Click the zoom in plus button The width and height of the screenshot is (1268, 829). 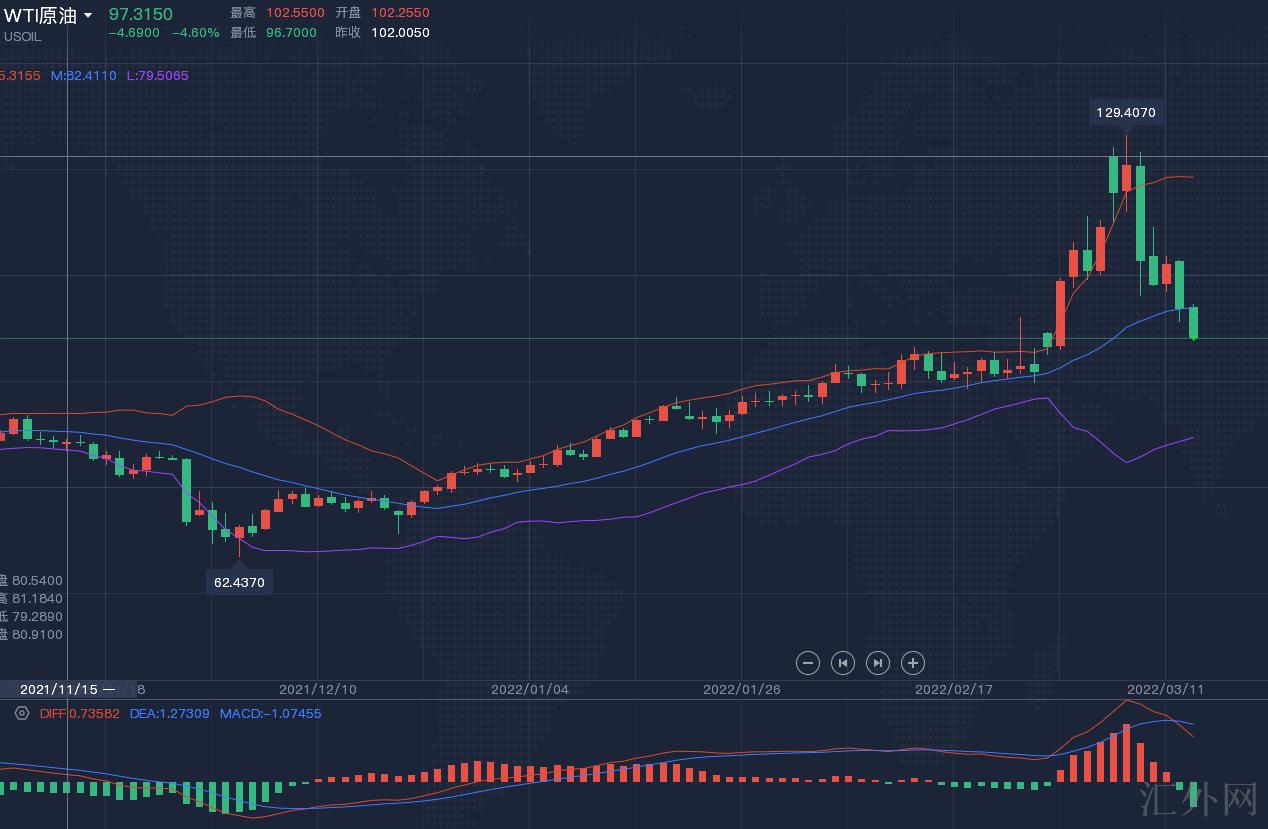[x=912, y=662]
